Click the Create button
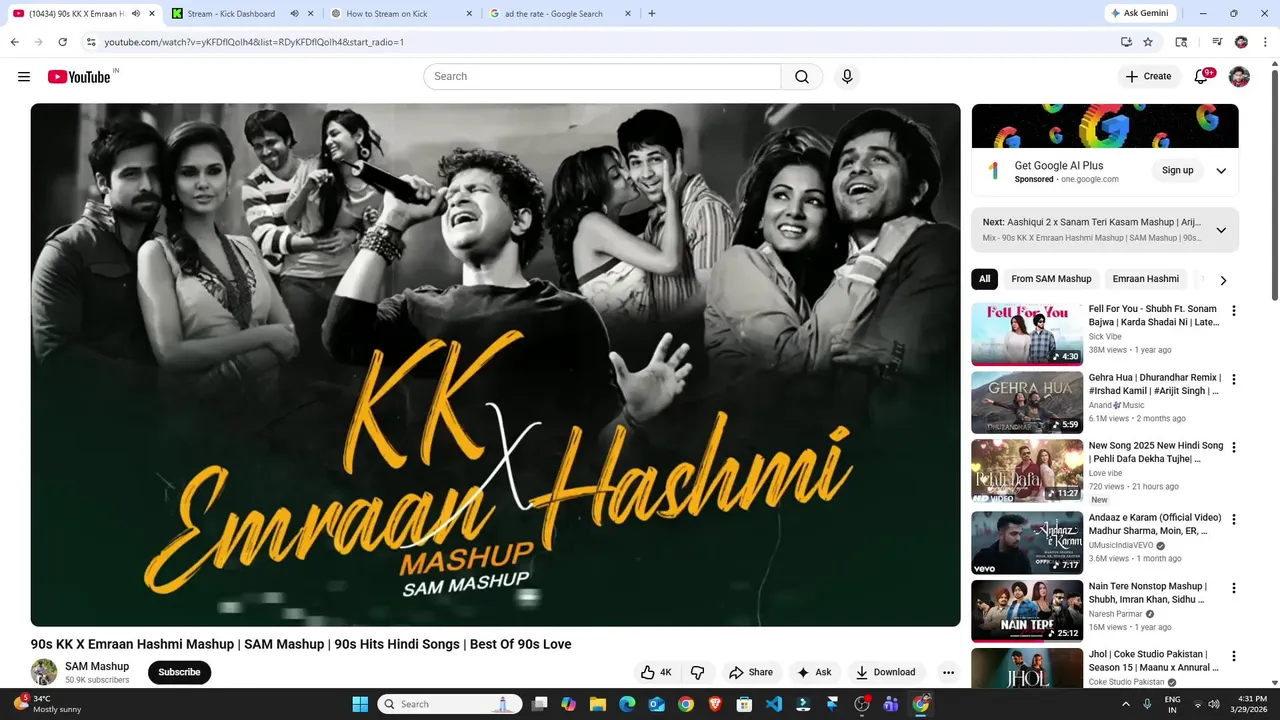The image size is (1280, 720). pos(1148,77)
